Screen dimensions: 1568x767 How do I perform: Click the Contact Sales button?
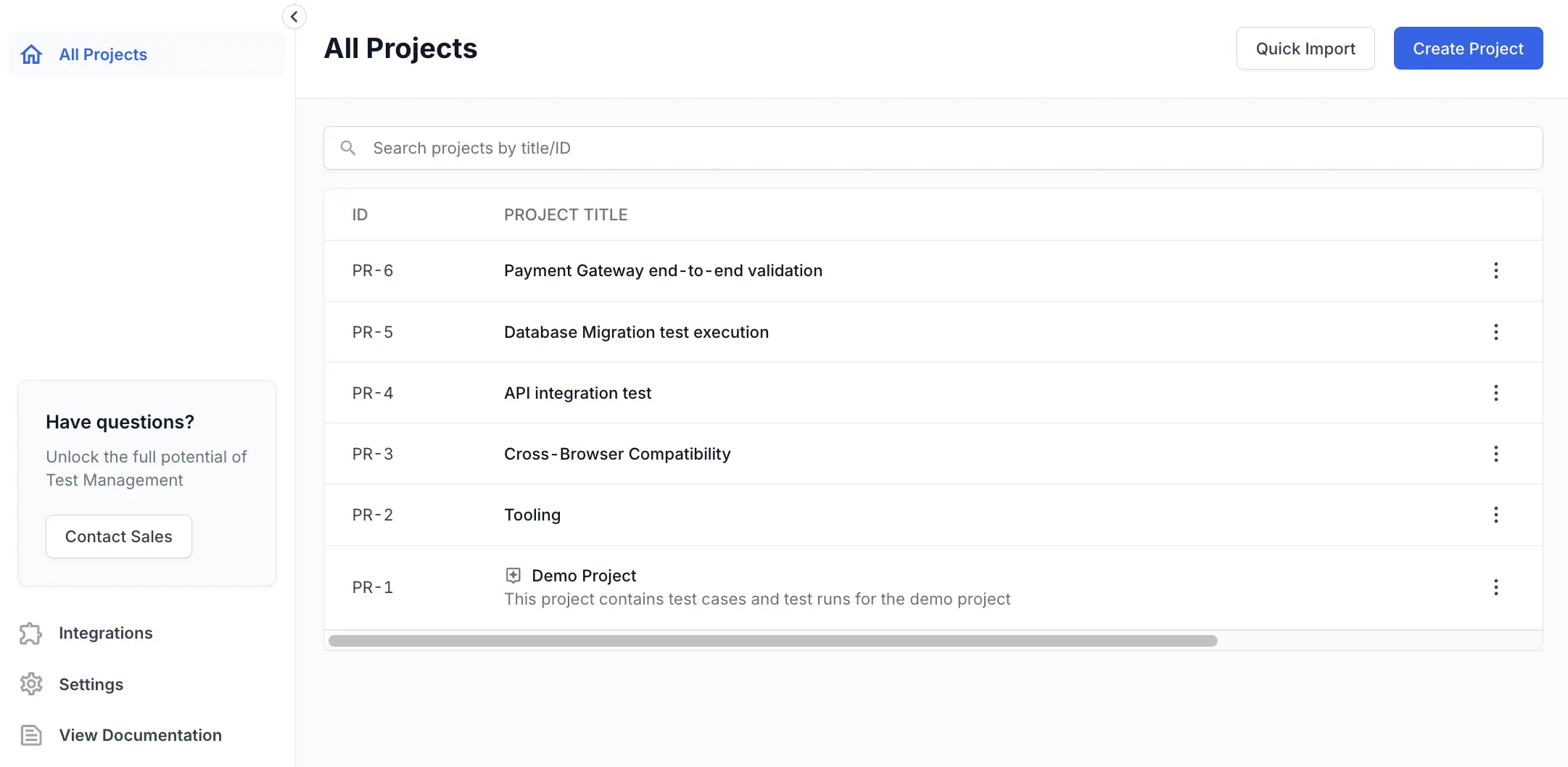click(119, 536)
